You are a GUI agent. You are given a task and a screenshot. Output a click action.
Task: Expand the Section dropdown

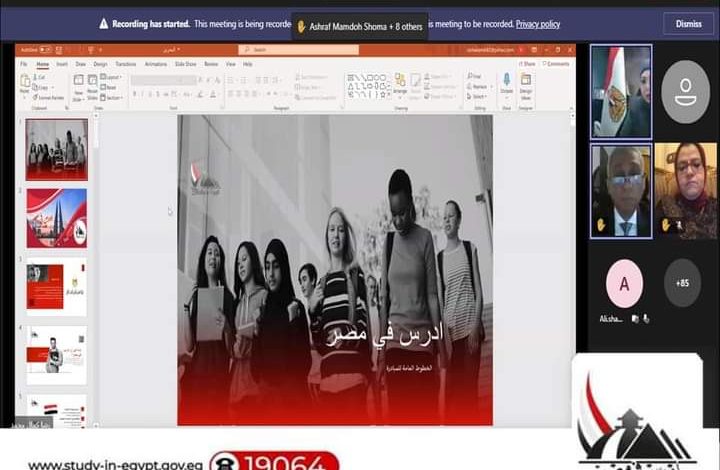click(x=112, y=97)
